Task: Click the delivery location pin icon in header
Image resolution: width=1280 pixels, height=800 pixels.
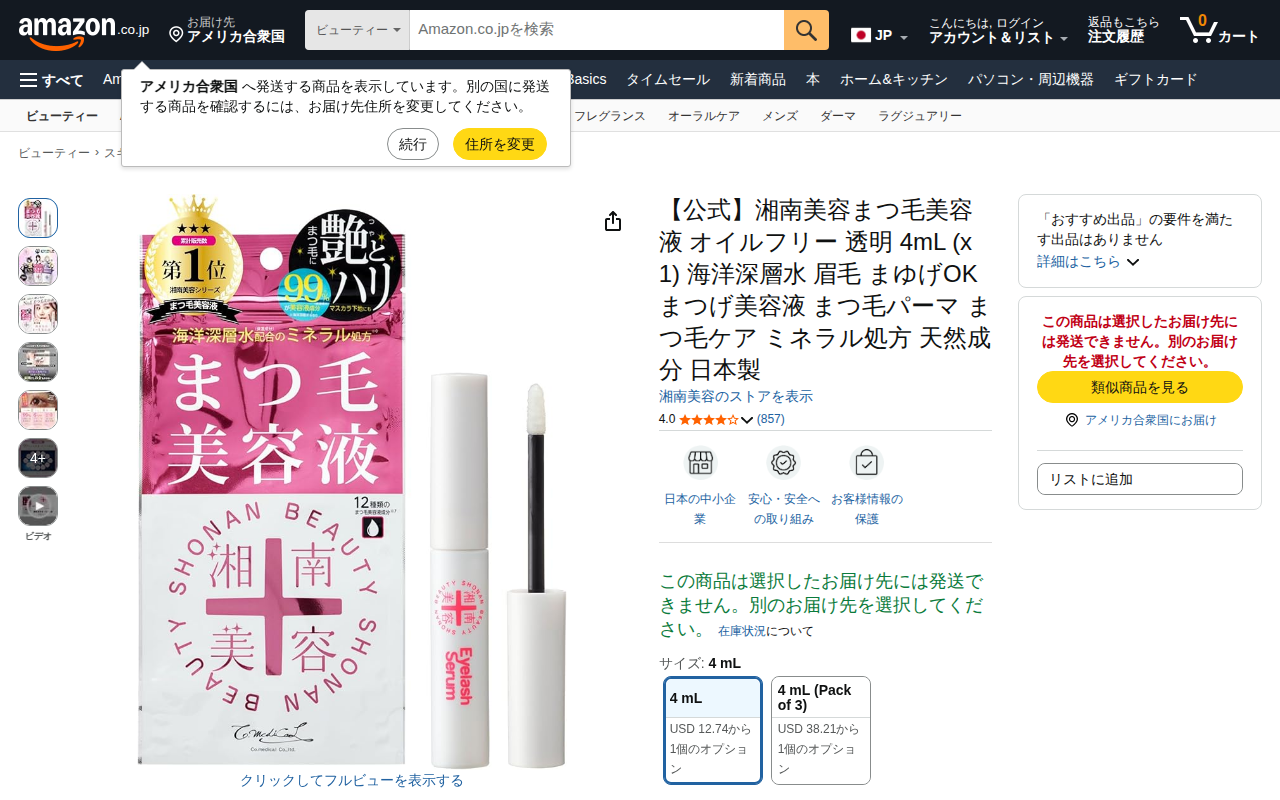Action: coord(176,35)
